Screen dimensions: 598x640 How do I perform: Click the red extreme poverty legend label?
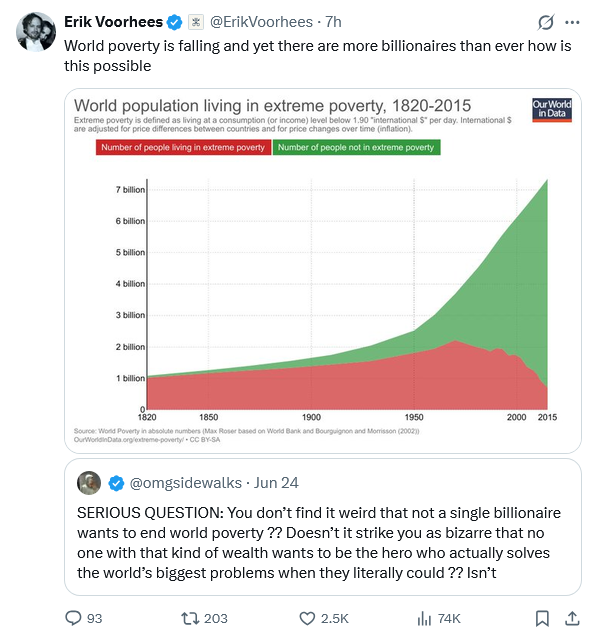coord(183,147)
